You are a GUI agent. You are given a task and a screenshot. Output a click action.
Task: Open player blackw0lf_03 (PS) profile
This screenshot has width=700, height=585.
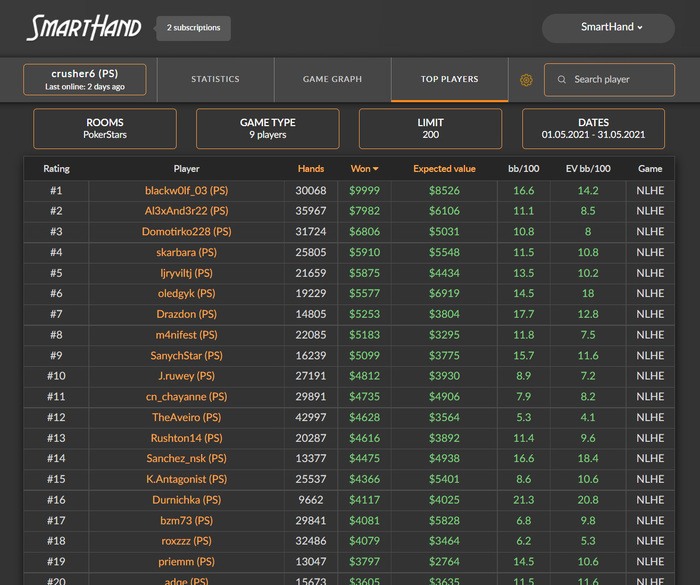tap(187, 191)
